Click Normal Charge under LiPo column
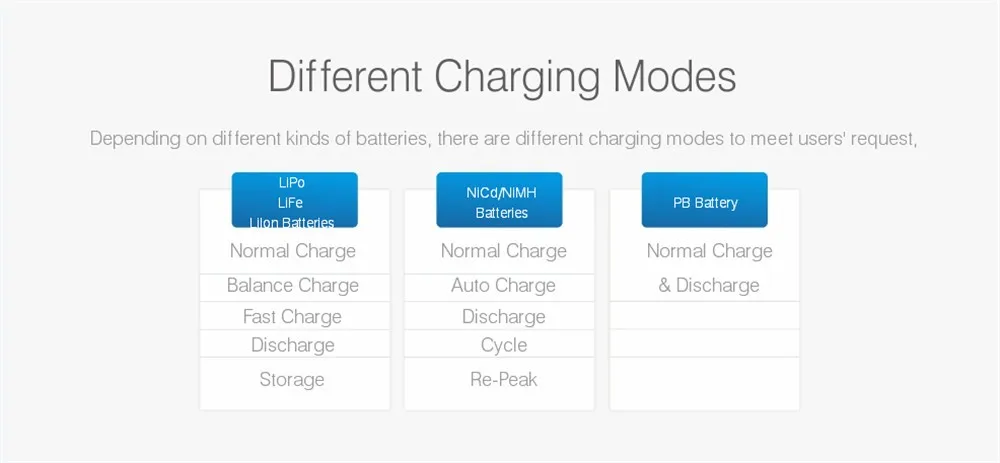This screenshot has height=463, width=1000. [x=293, y=251]
